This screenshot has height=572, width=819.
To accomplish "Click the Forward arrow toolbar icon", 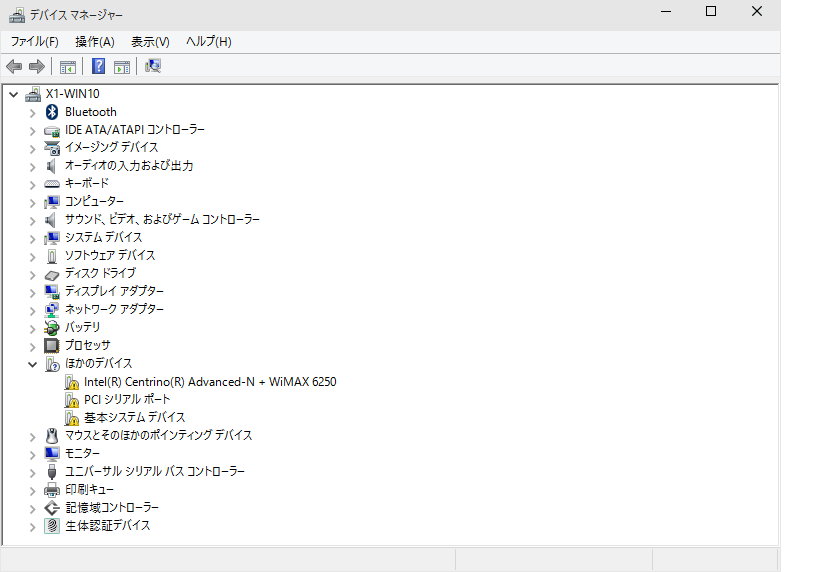I will pos(37,66).
